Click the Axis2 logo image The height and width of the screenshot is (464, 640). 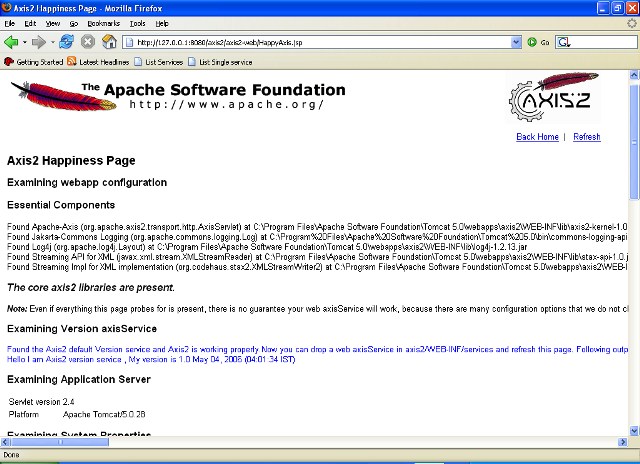[x=553, y=97]
